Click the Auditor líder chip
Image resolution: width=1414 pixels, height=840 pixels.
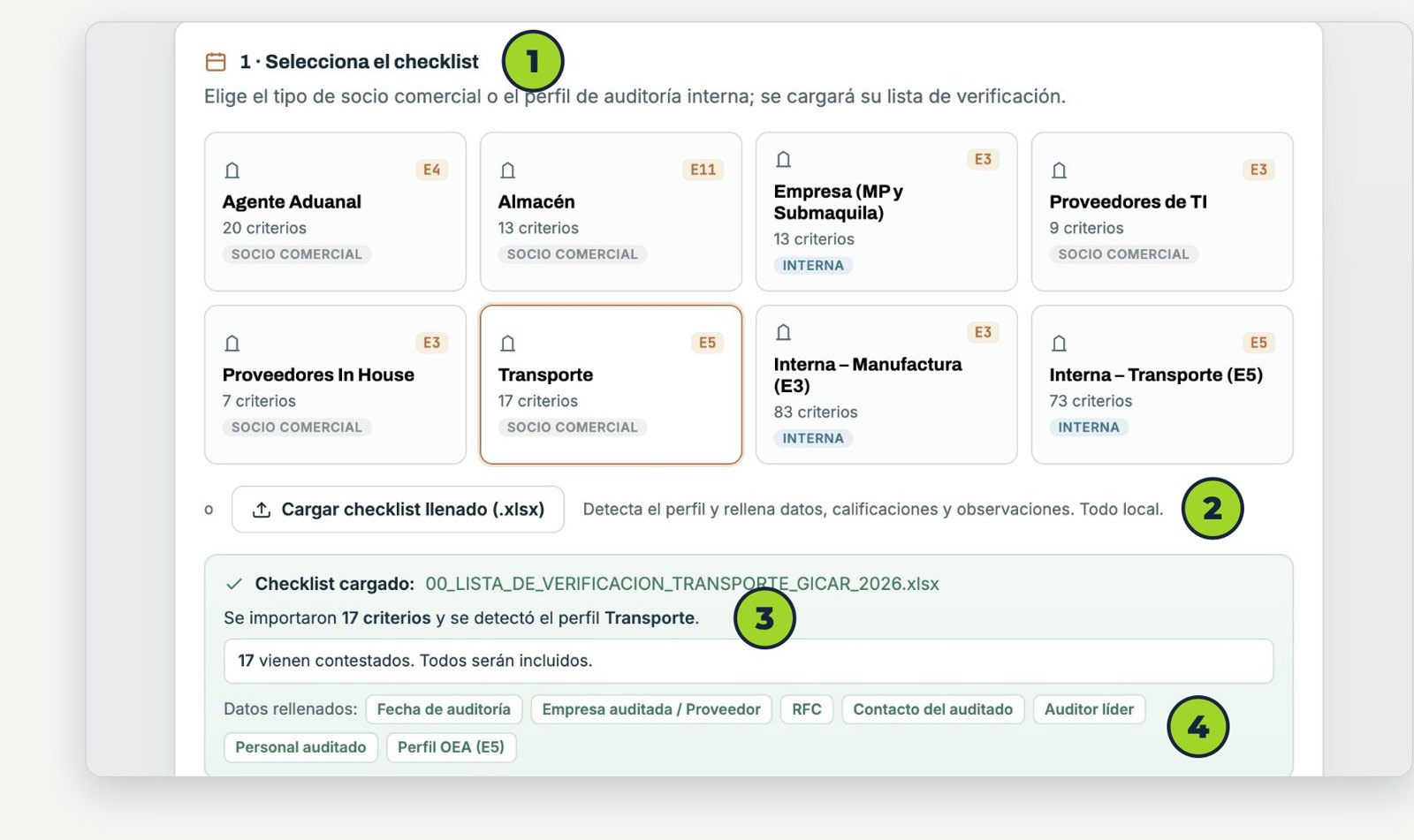tap(1089, 709)
